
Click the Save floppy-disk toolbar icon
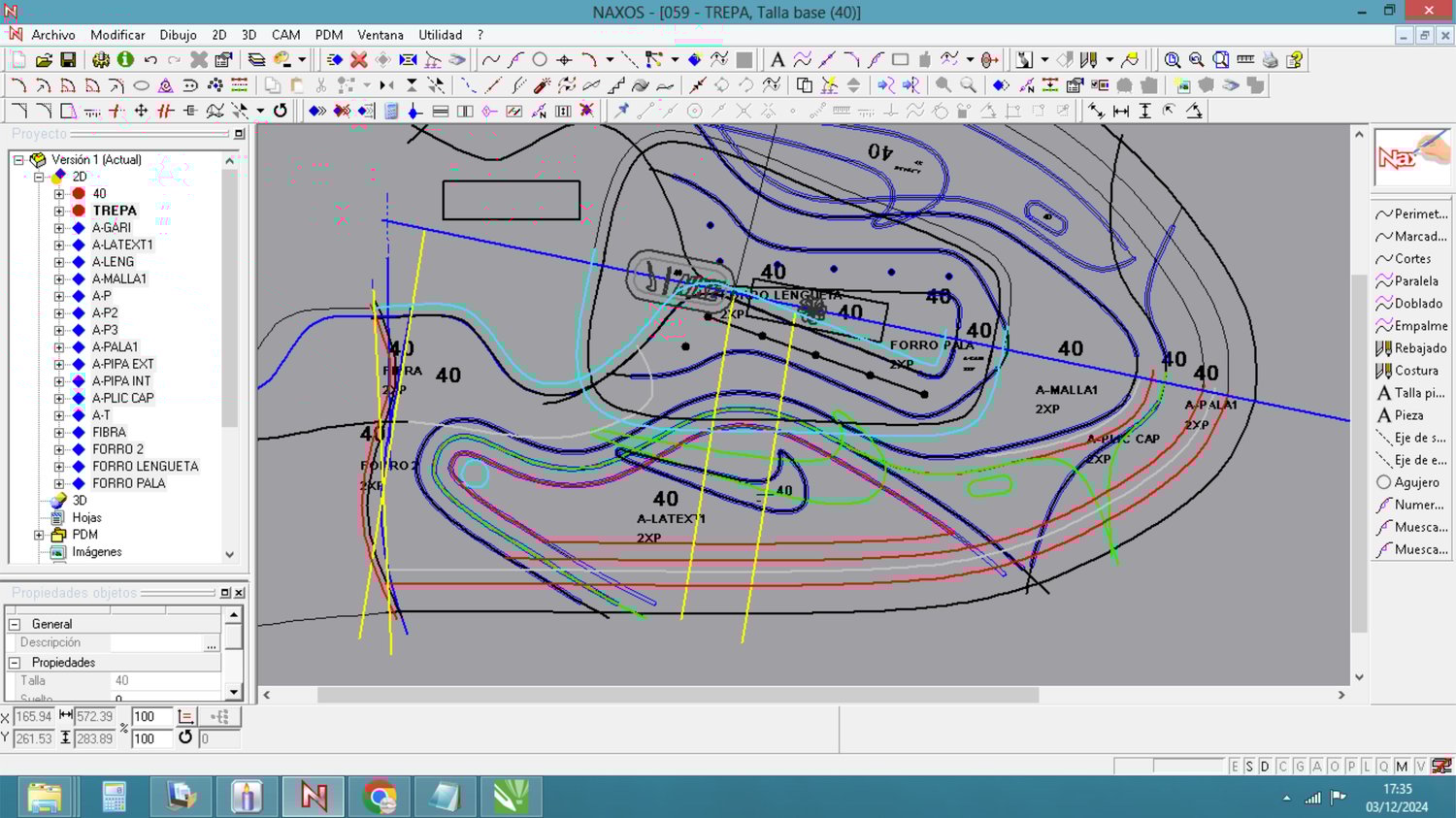coord(68,60)
